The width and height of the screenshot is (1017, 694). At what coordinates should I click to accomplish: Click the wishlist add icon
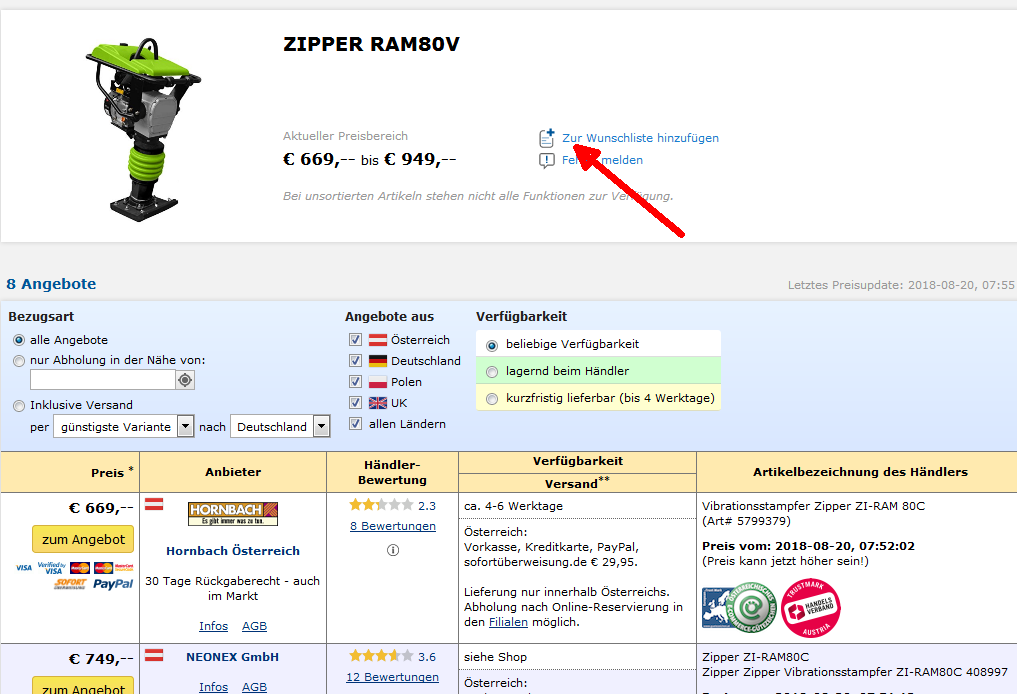[x=547, y=138]
